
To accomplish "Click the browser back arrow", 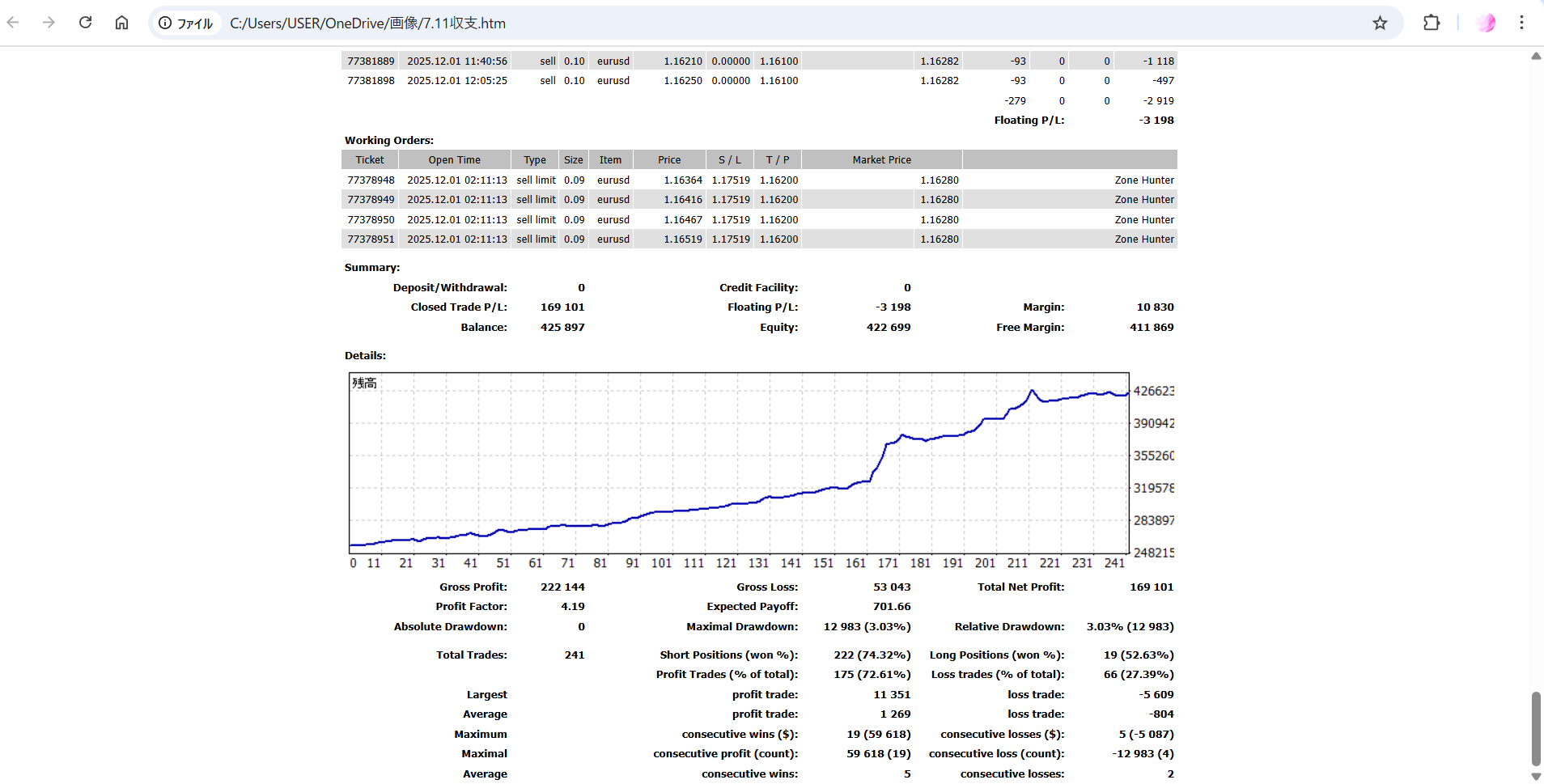I will pyautogui.click(x=13, y=23).
